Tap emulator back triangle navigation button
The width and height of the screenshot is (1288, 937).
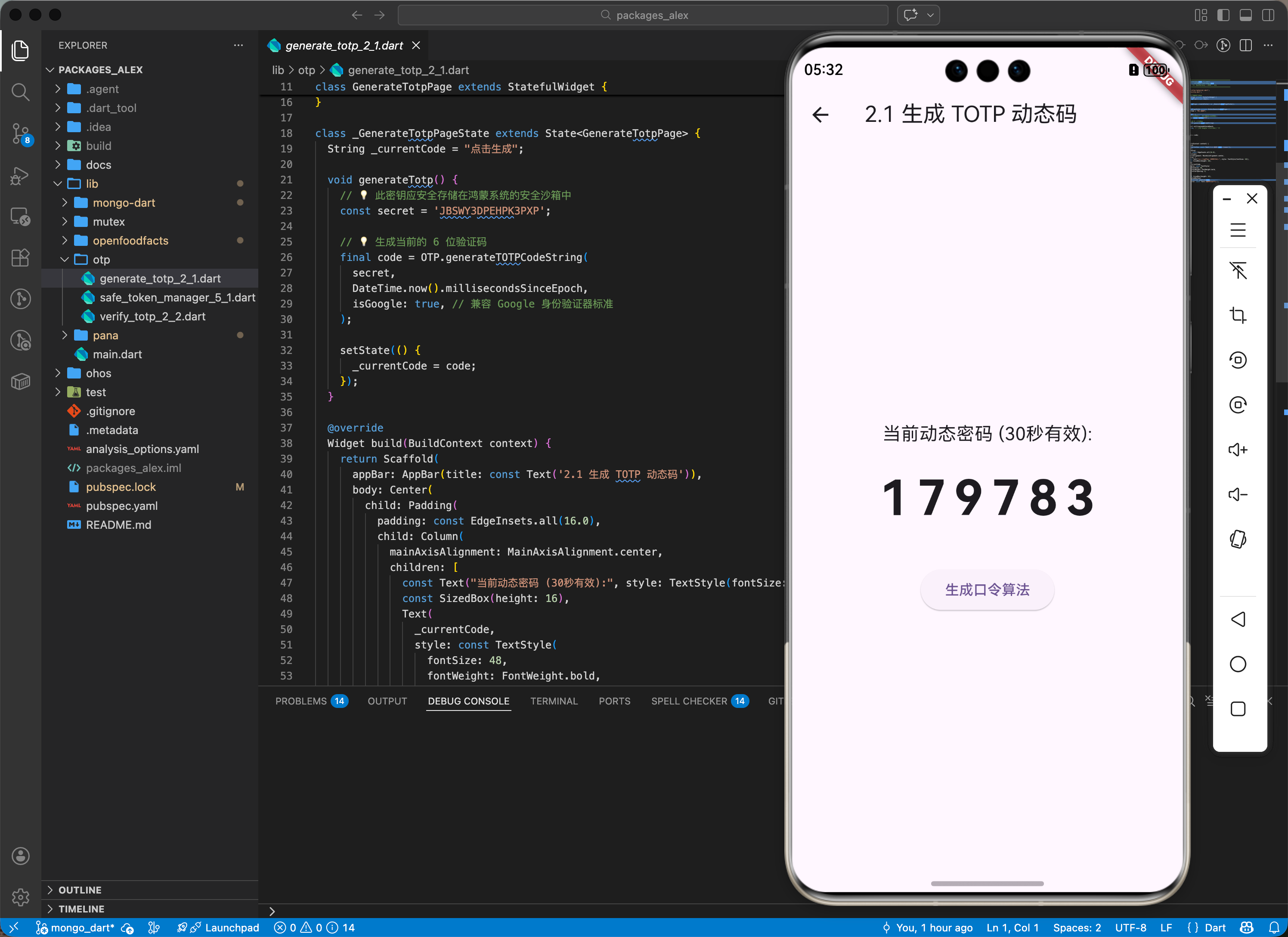[1238, 619]
